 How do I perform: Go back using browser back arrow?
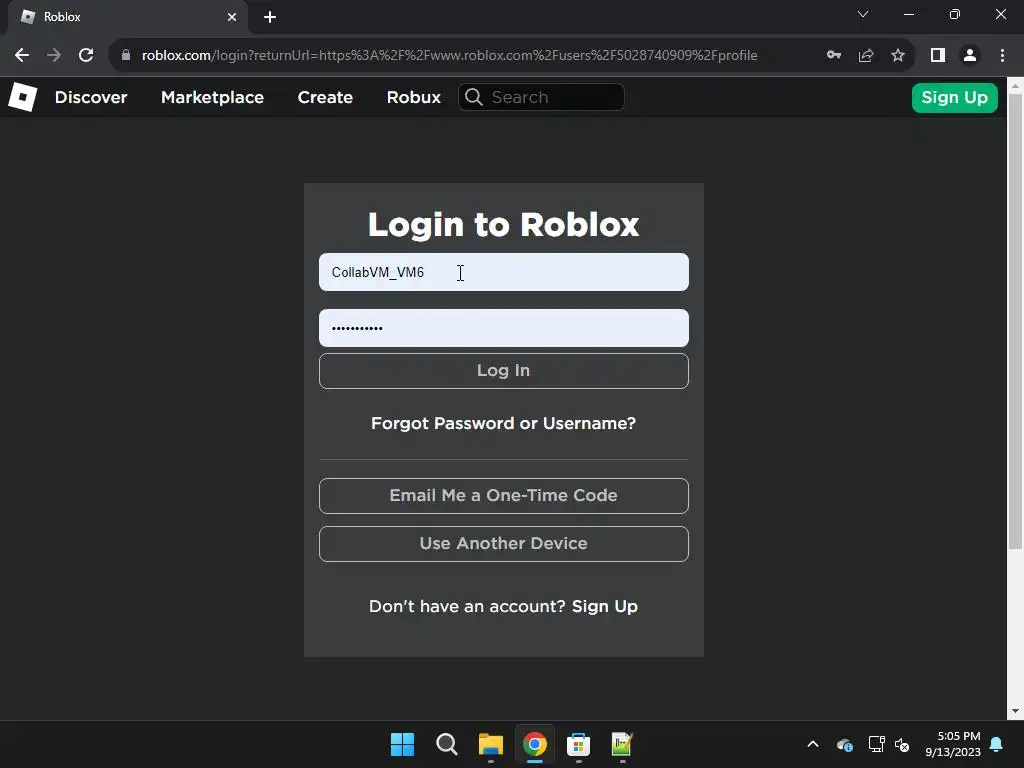[x=22, y=56]
